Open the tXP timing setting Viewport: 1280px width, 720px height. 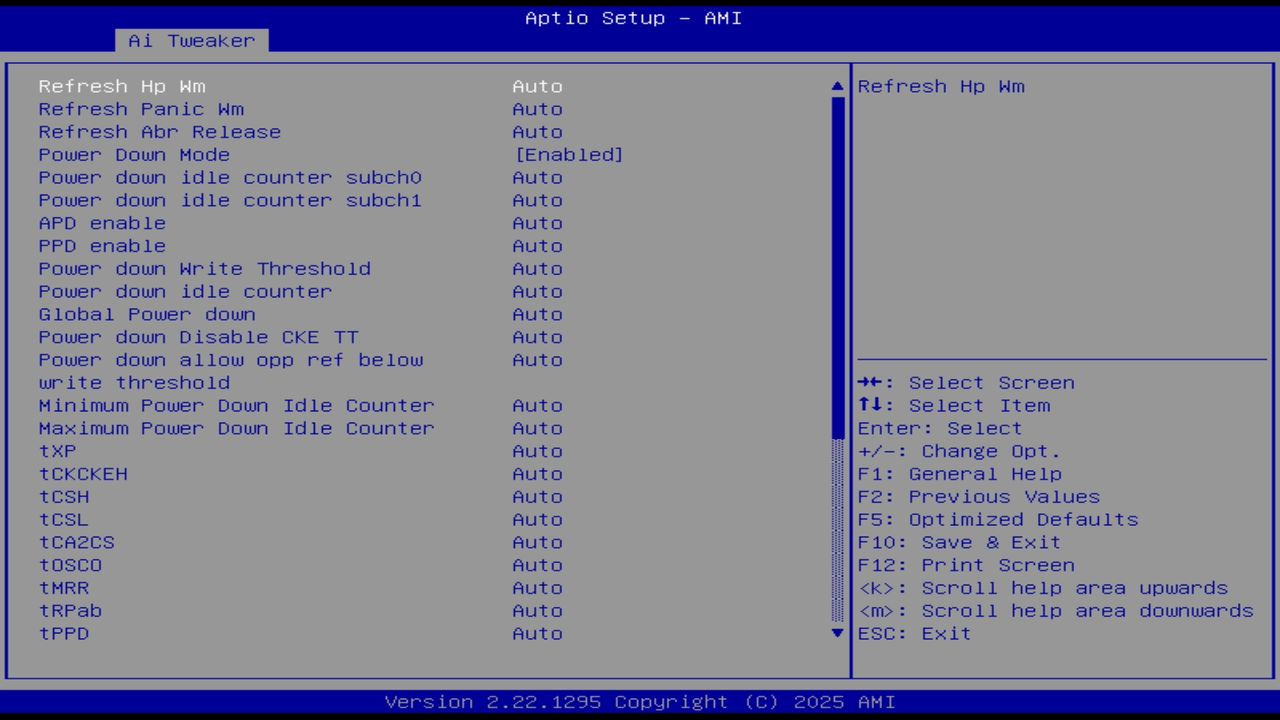(57, 450)
